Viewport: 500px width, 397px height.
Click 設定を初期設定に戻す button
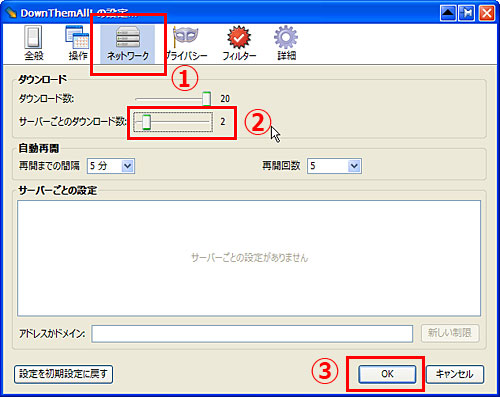coord(63,374)
